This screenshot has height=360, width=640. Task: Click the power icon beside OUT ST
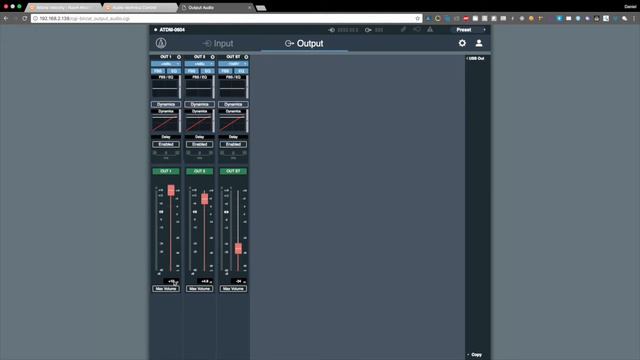click(246, 57)
